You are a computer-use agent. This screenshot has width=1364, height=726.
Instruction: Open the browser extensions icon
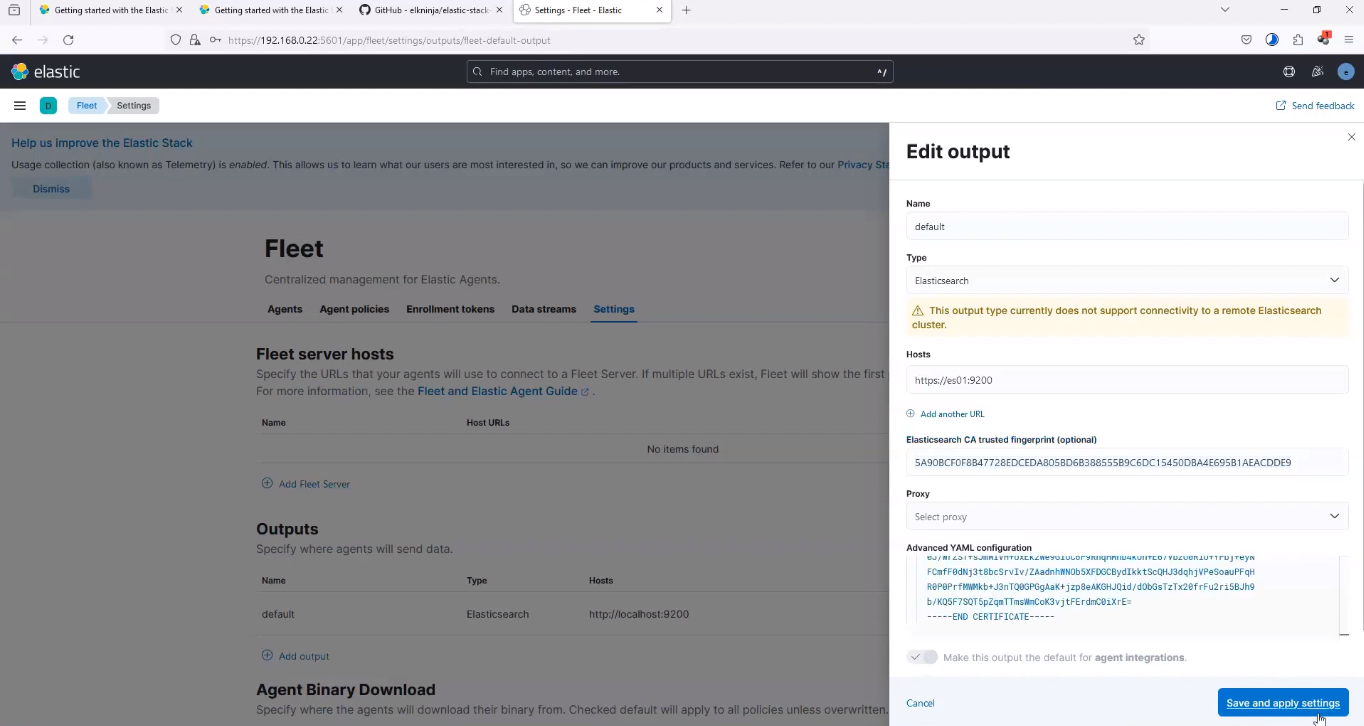pyautogui.click(x=1298, y=40)
